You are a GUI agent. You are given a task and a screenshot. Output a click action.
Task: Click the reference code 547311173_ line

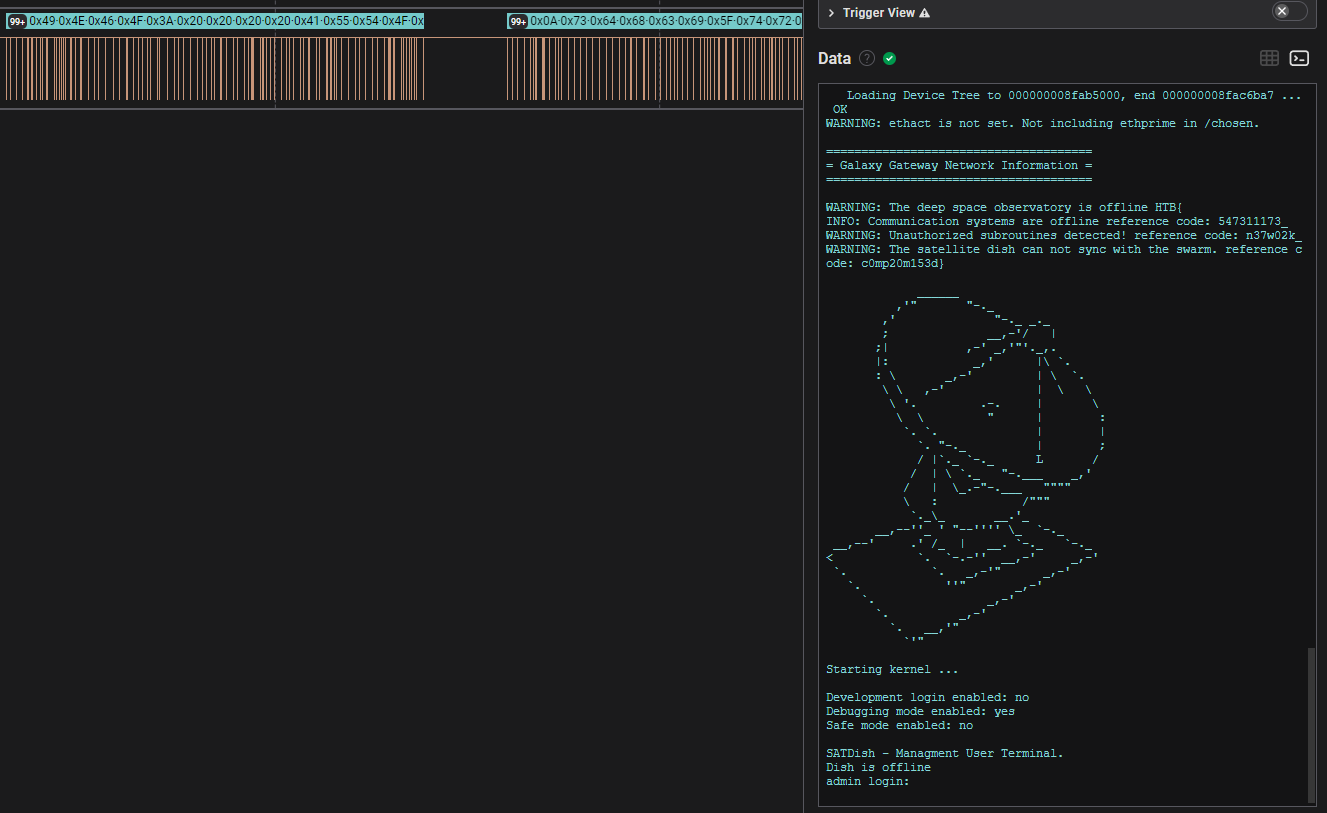(x=1056, y=221)
